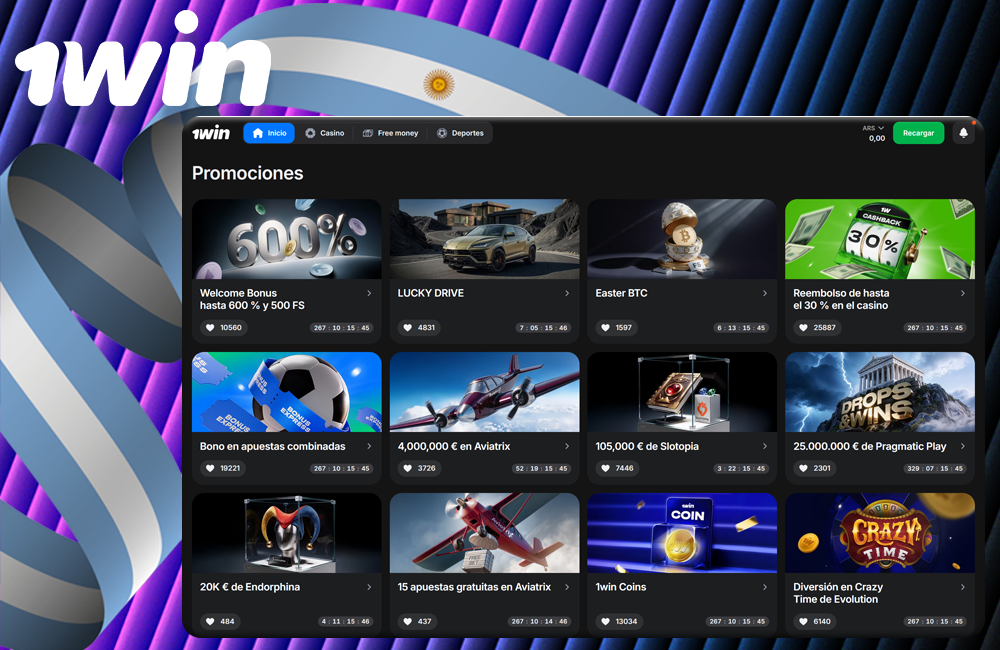Open LUCKY DRIVE chevron arrow
1000x650 pixels.
567,293
